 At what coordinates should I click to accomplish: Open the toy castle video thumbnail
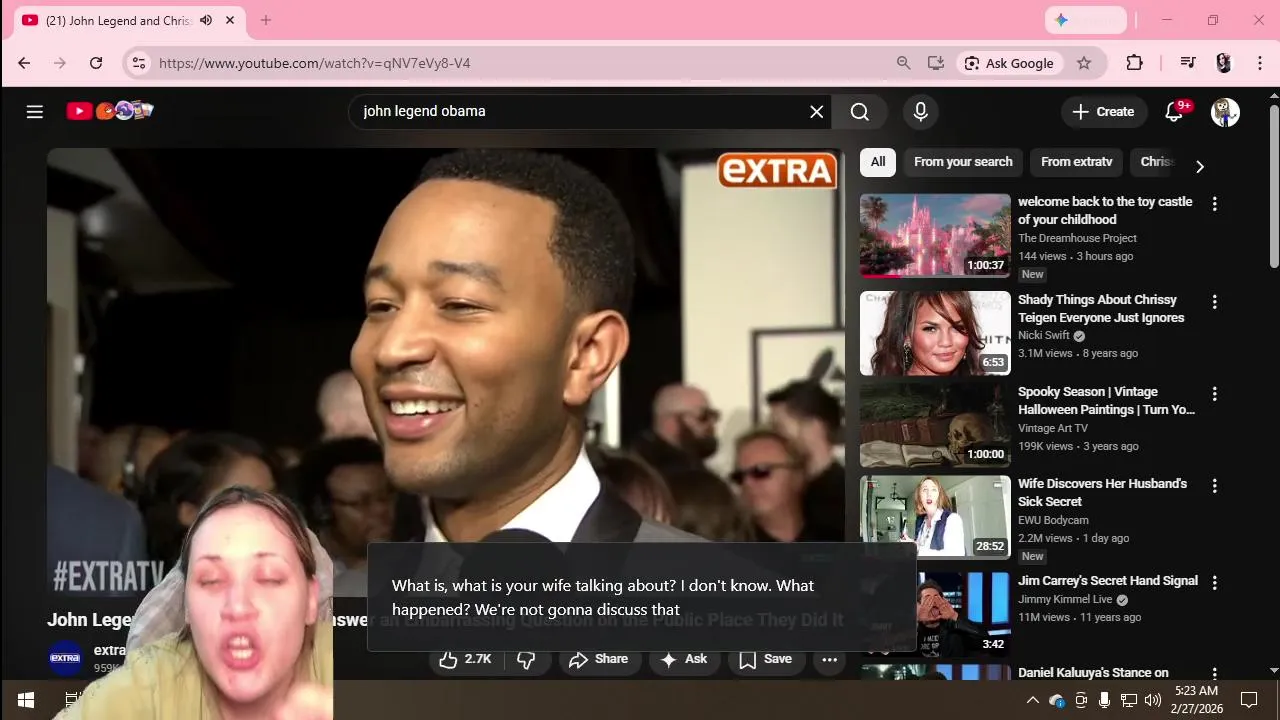(x=935, y=235)
